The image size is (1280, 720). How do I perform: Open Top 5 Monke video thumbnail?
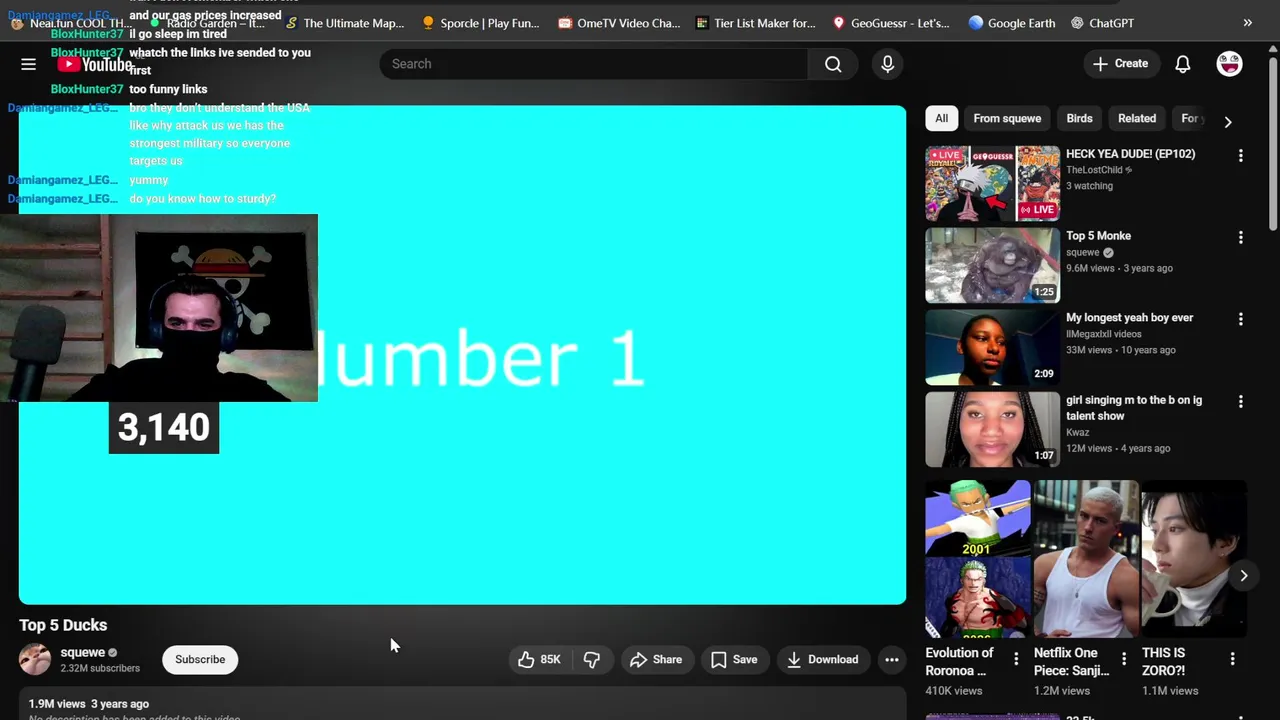coord(992,266)
